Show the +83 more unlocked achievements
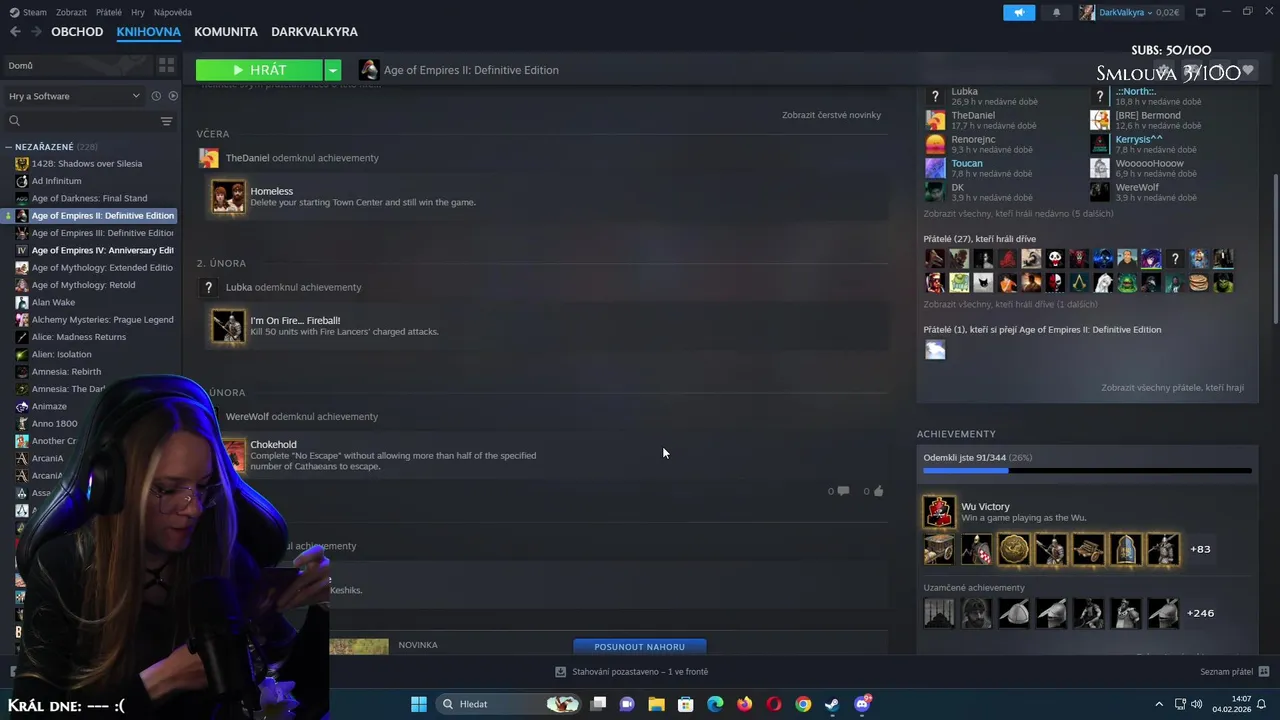The width and height of the screenshot is (1280, 720). coord(1200,549)
